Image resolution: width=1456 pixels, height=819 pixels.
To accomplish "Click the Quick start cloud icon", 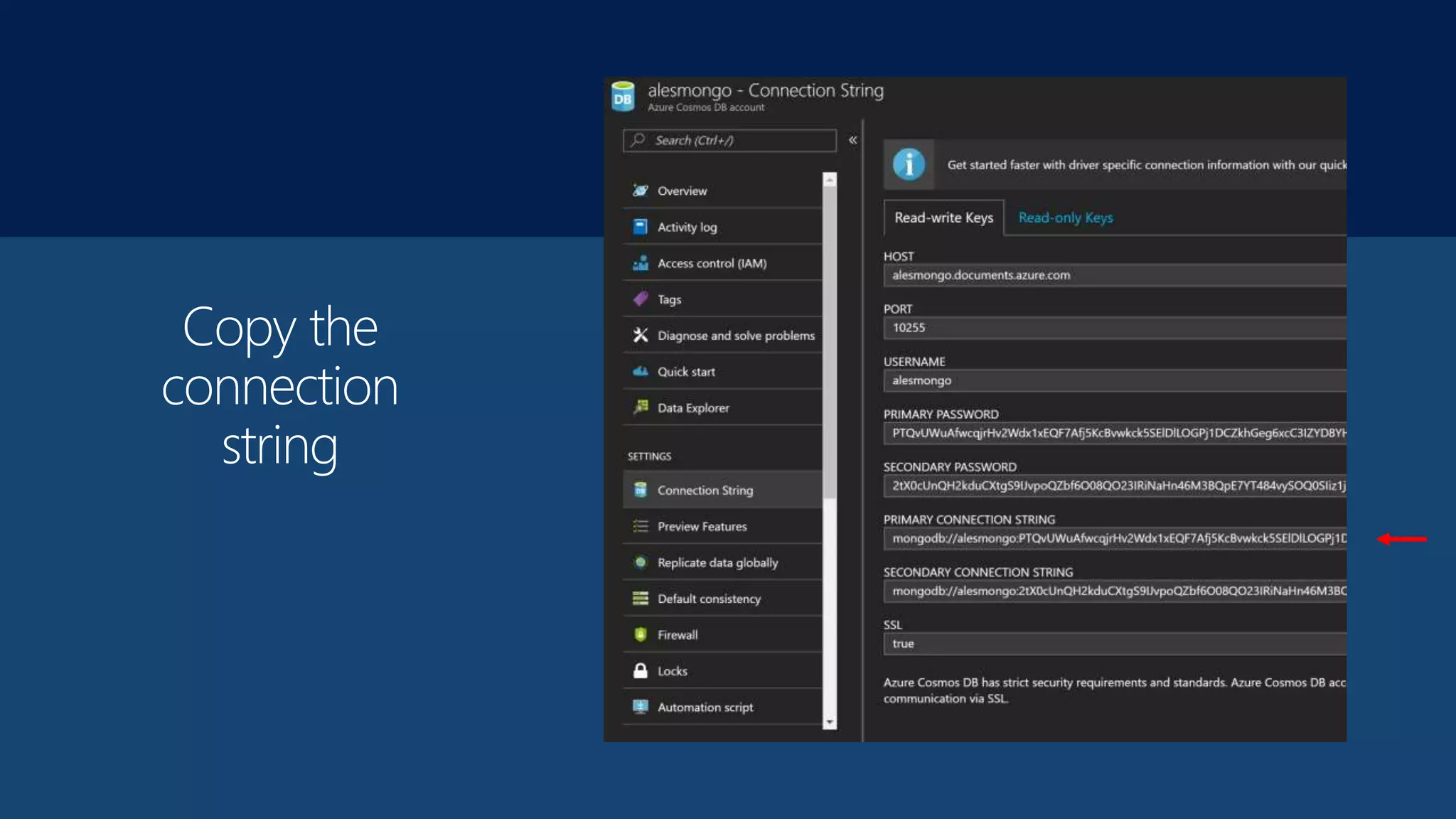I will coord(640,371).
